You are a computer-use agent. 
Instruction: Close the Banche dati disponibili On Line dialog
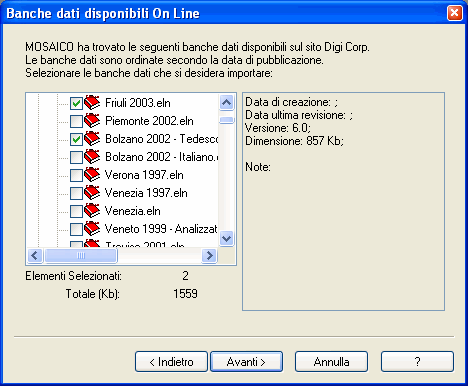click(x=455, y=13)
